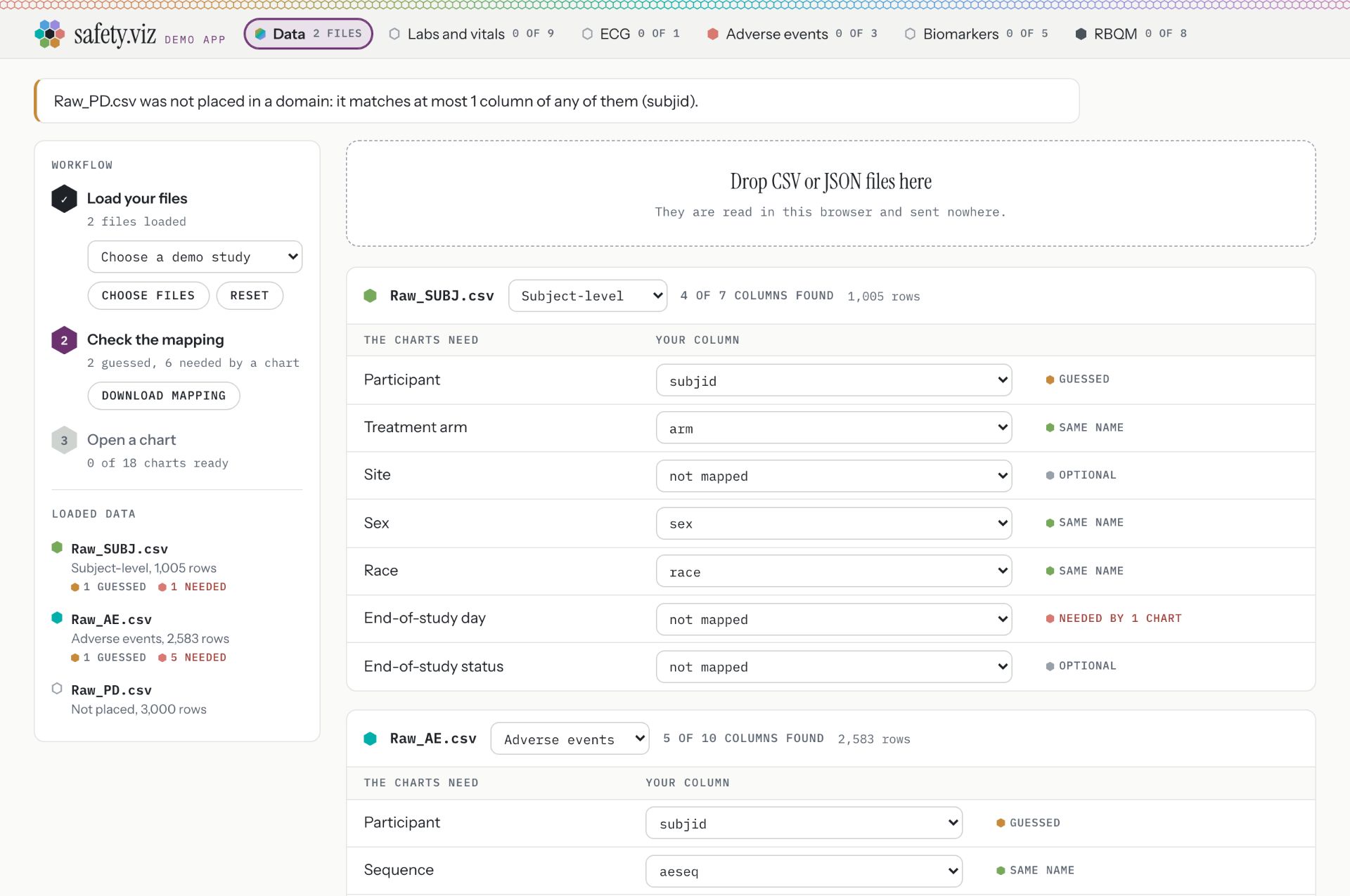Open the End-of-study status column dropdown
The width and height of the screenshot is (1350, 896).
pos(834,667)
